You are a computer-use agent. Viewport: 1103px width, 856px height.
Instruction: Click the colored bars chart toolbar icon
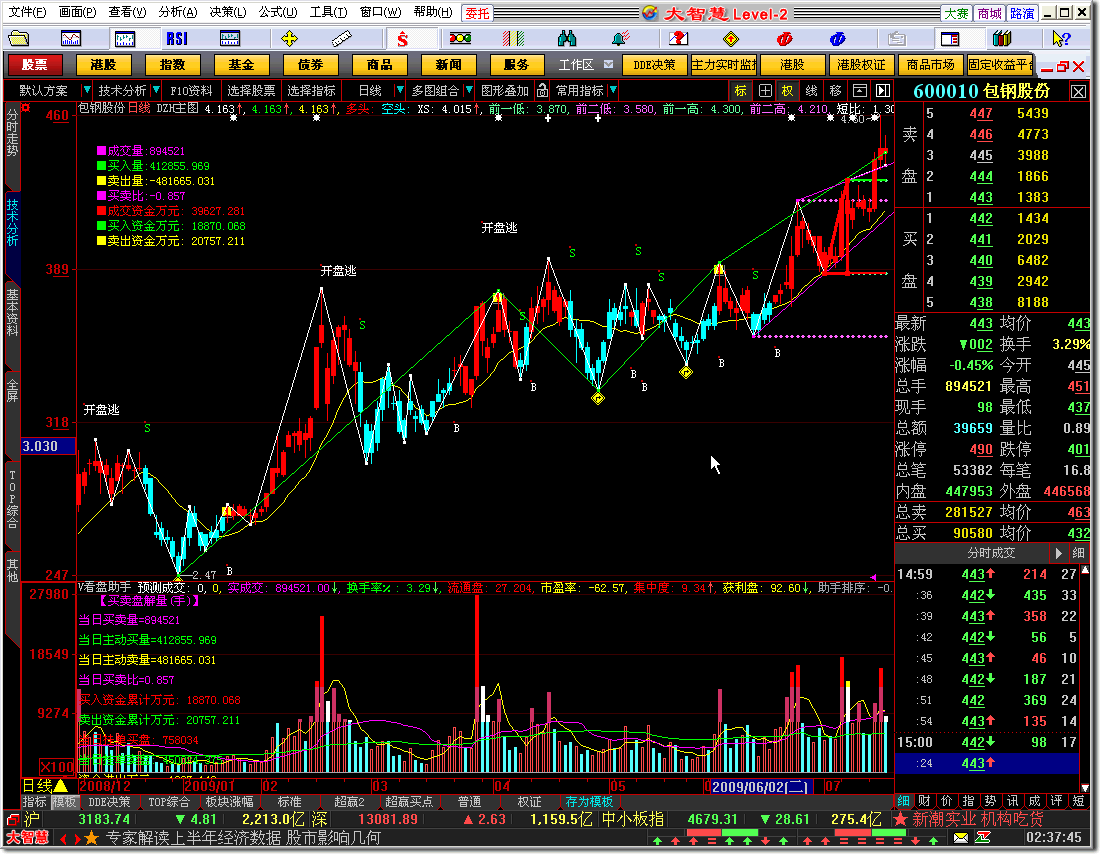(x=514, y=39)
